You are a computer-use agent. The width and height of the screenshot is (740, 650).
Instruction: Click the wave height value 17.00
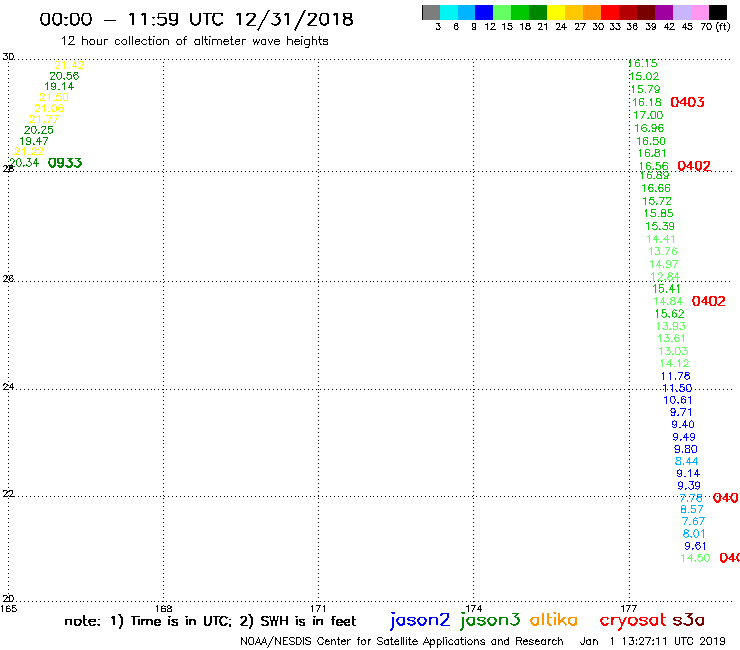648,115
